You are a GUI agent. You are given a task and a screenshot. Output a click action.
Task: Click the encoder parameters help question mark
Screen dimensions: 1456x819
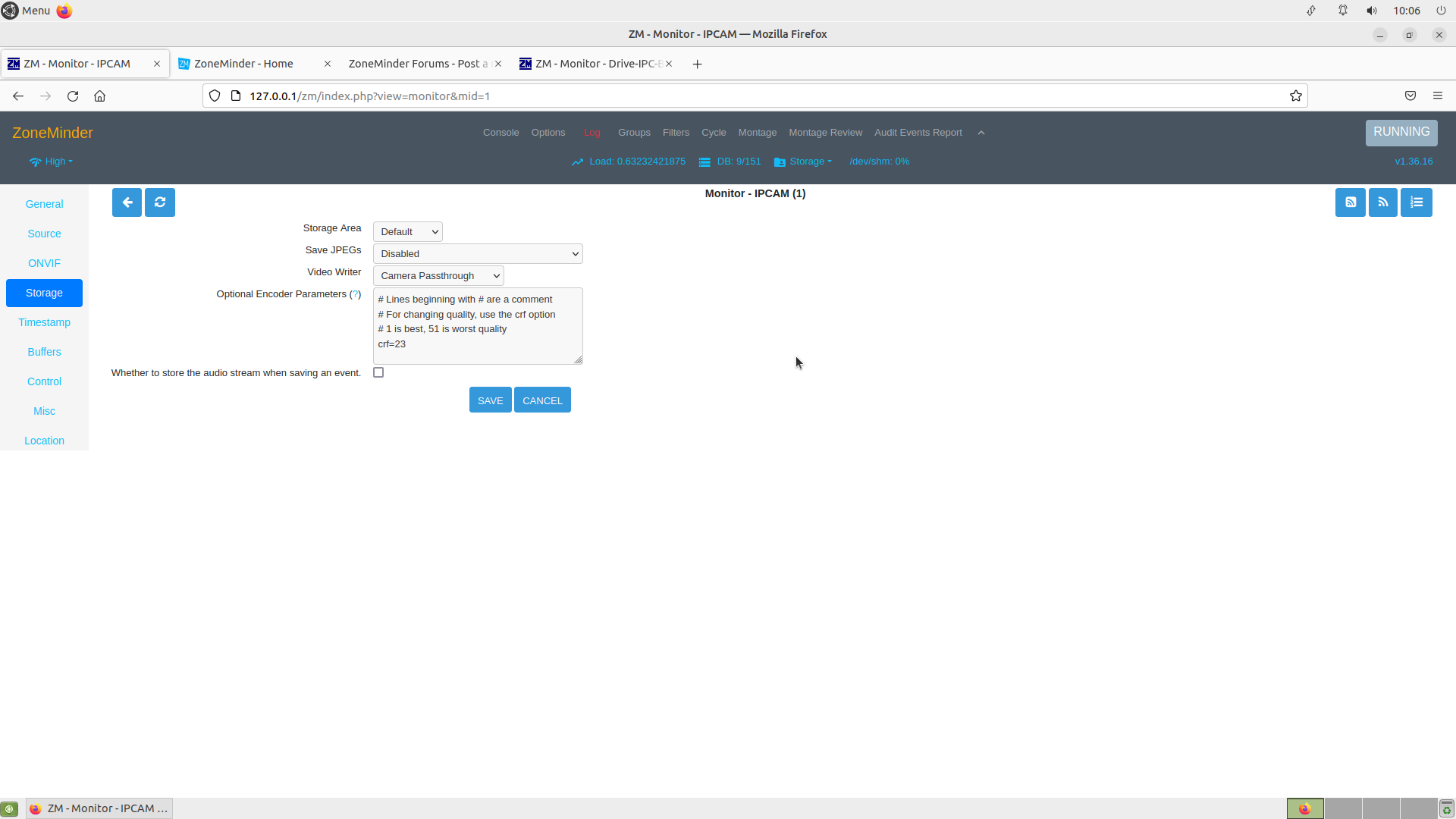click(x=355, y=294)
